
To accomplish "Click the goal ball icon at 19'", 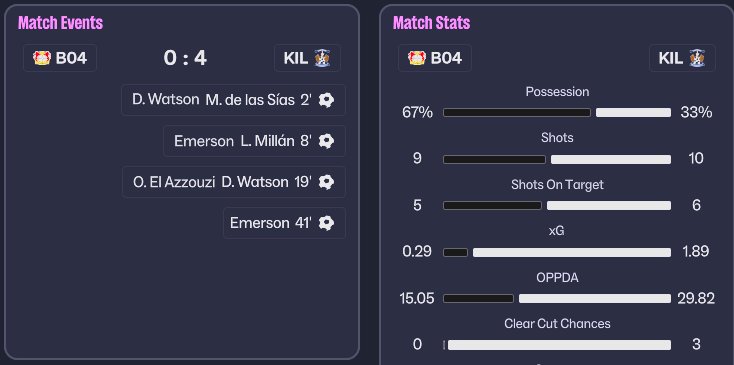I will coord(326,182).
